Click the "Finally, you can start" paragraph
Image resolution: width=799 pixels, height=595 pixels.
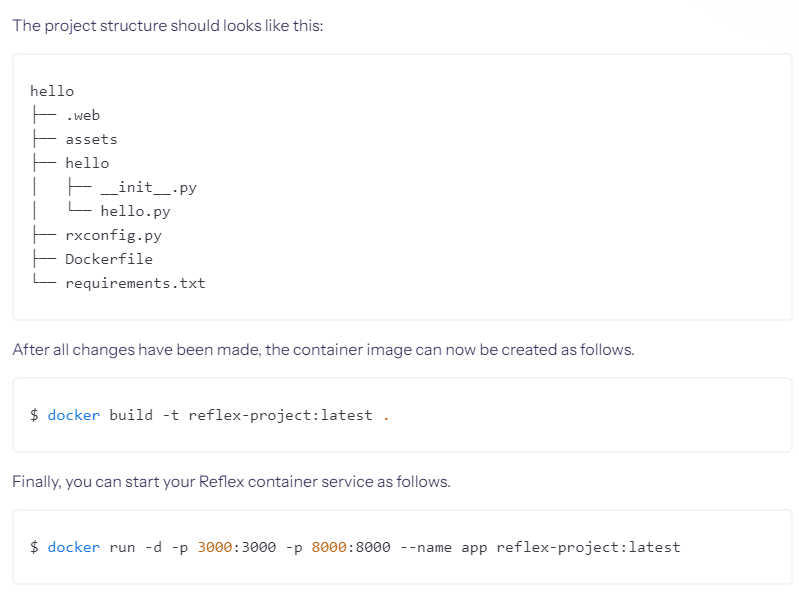(x=231, y=482)
